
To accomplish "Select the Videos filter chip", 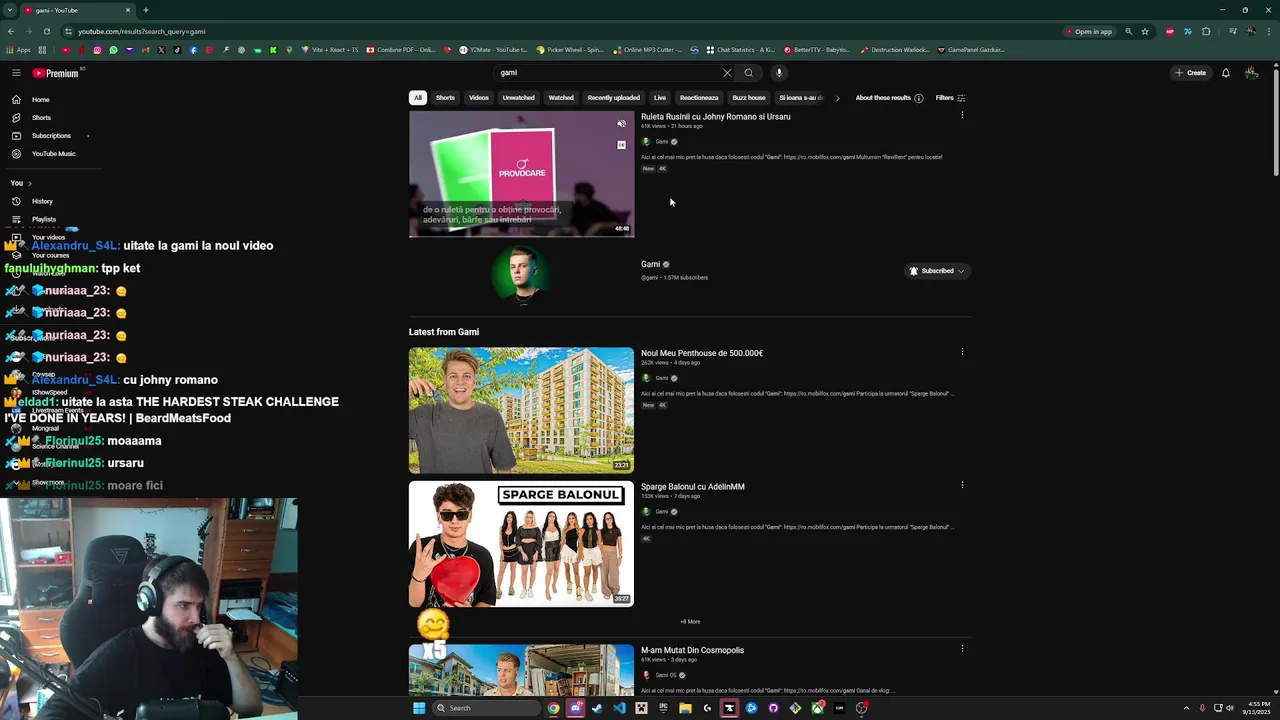I will click(479, 98).
